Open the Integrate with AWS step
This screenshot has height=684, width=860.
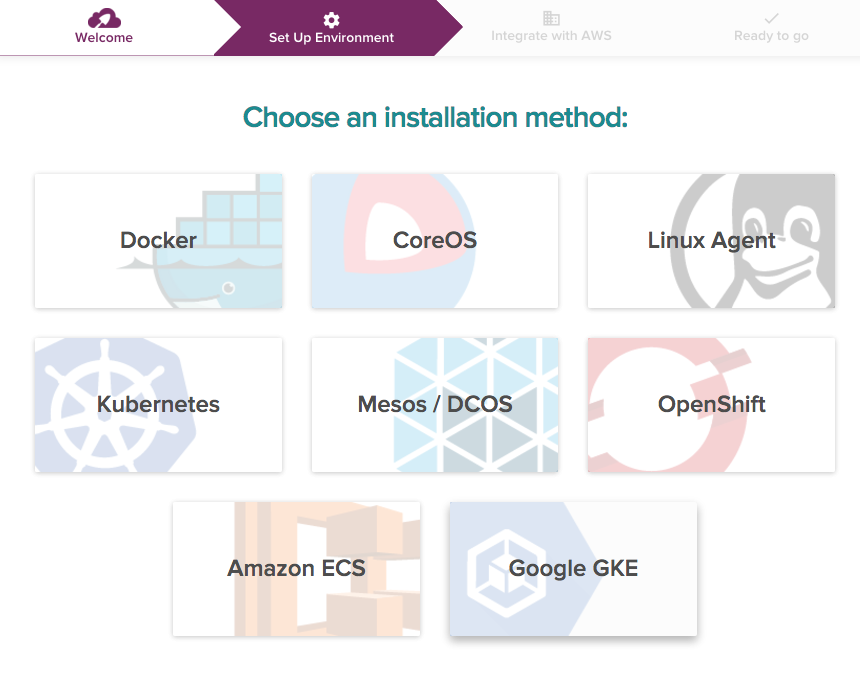(x=551, y=27)
